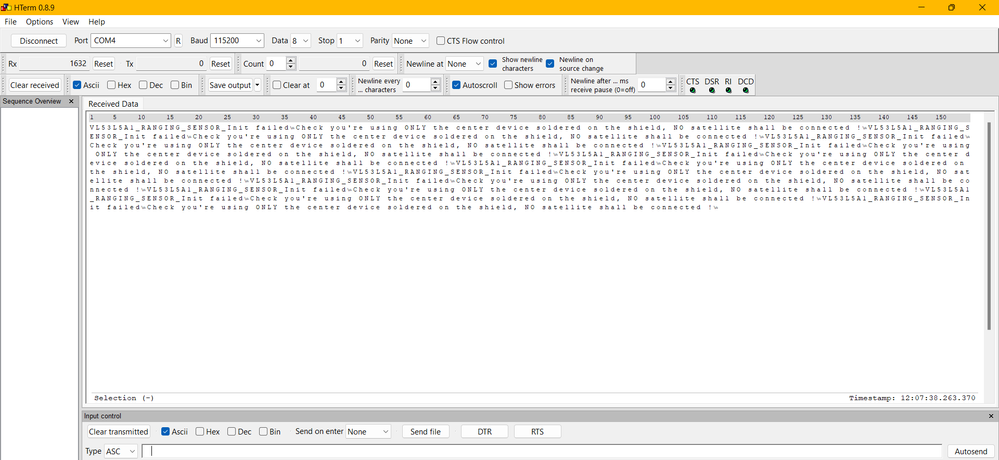
Task: Toggle the Autoscroll checkbox
Action: pyautogui.click(x=456, y=85)
